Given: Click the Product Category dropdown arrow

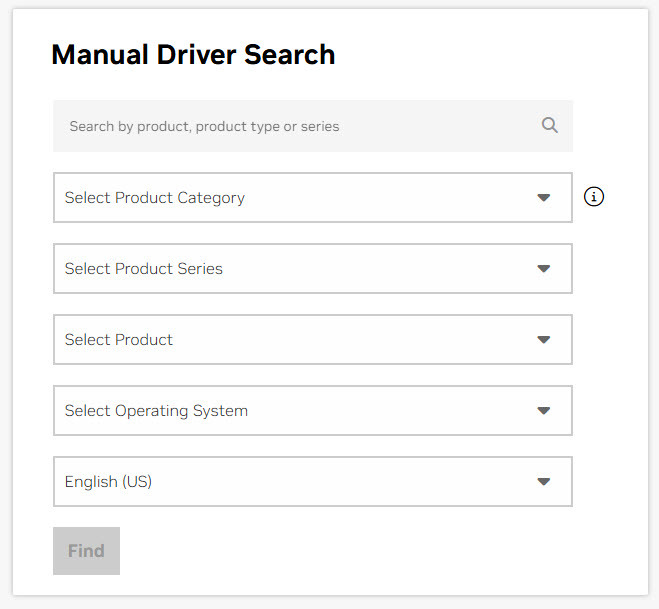Looking at the screenshot, I should [x=543, y=198].
